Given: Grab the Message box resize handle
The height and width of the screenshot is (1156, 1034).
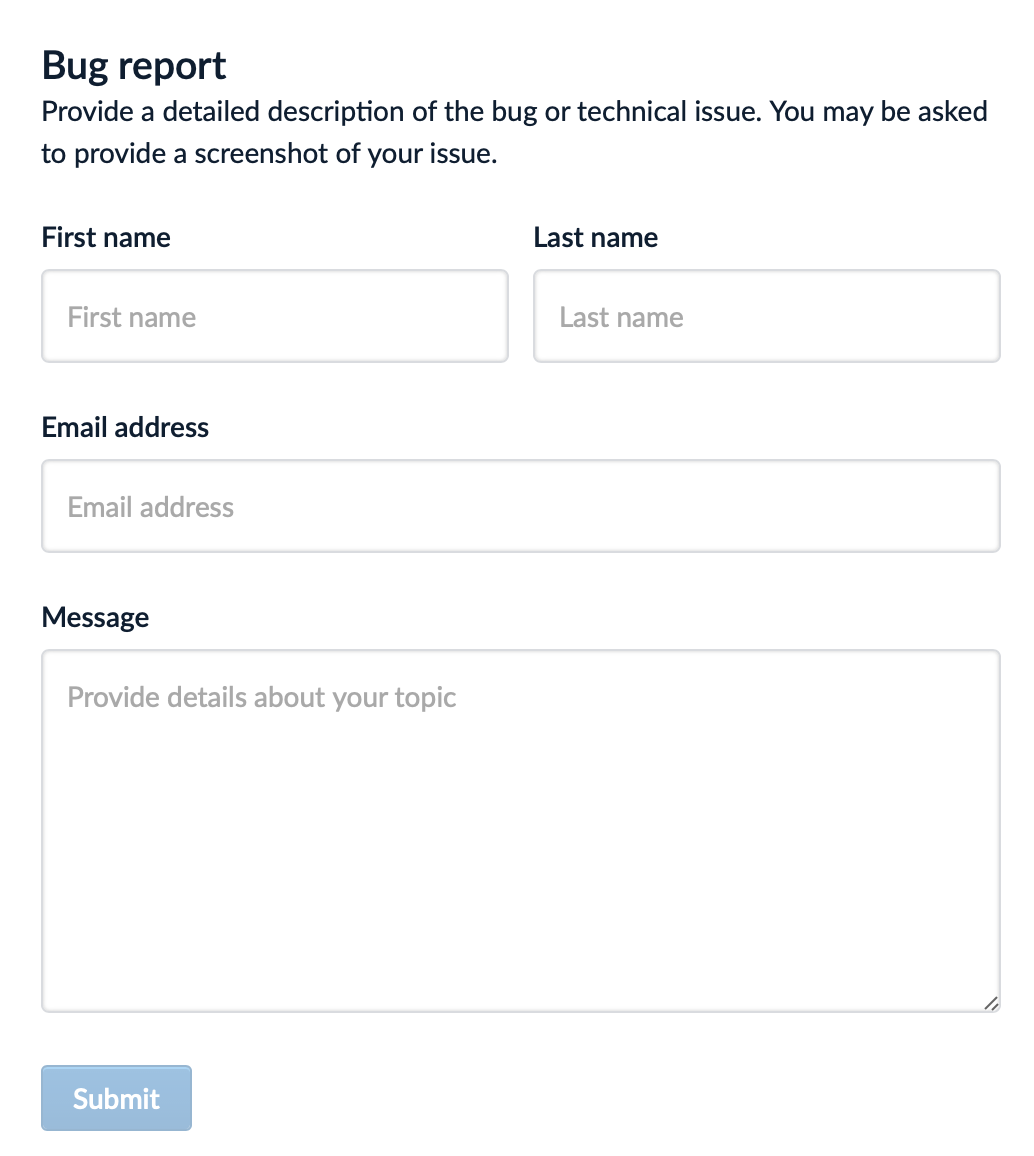Looking at the screenshot, I should [x=990, y=1003].
